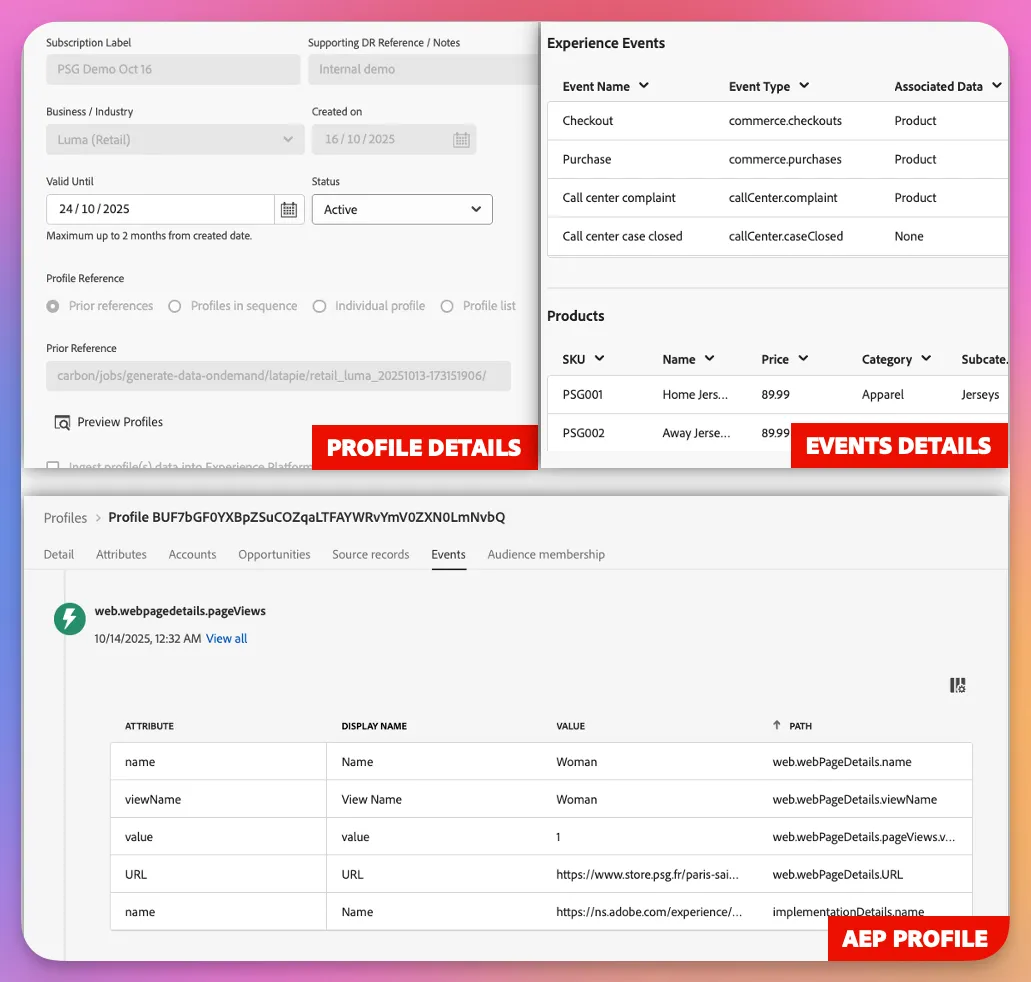Viewport: 1031px width, 982px height.
Task: Open the Accounts tab
Action: pos(192,554)
